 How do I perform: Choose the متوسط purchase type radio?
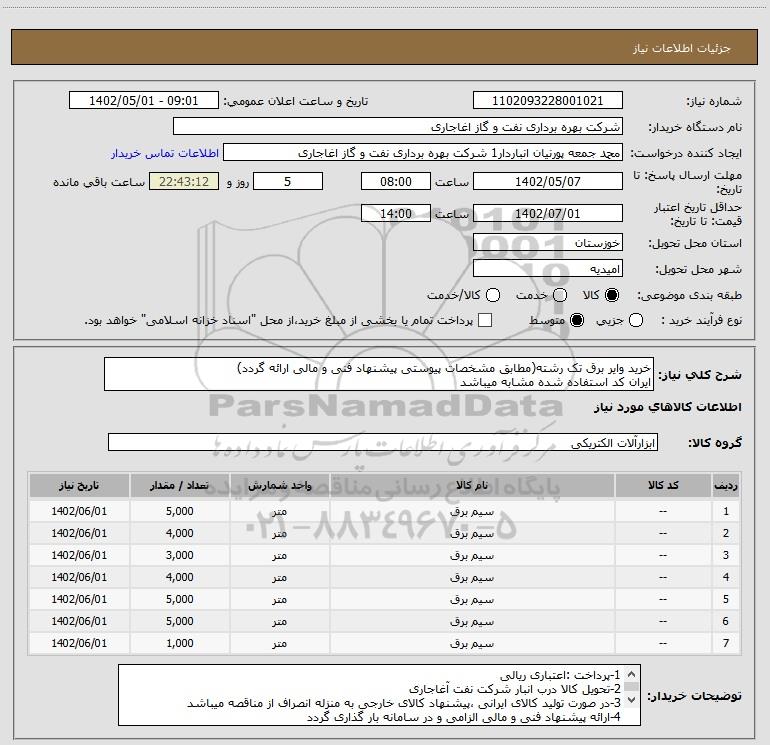[x=577, y=320]
